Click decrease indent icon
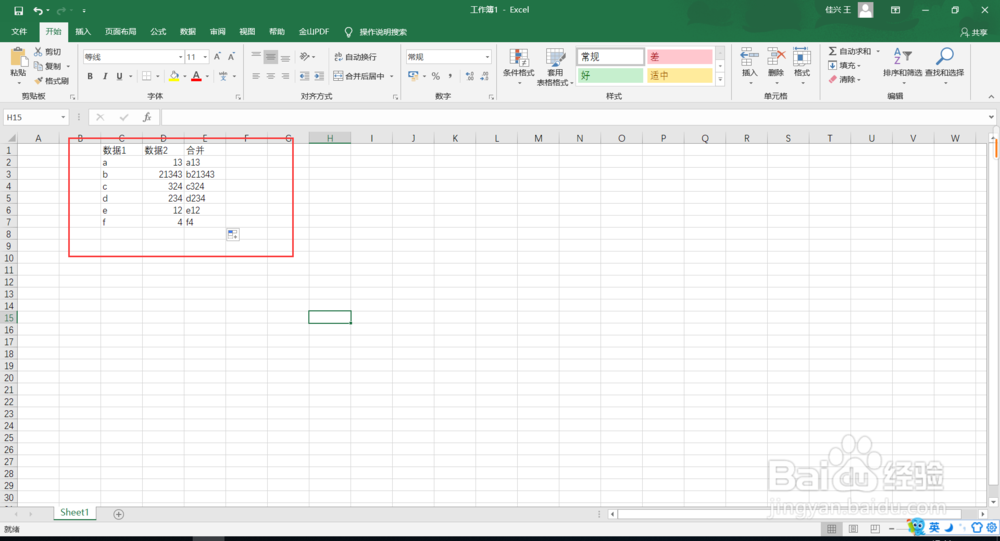This screenshot has width=1000, height=541. 304,76
